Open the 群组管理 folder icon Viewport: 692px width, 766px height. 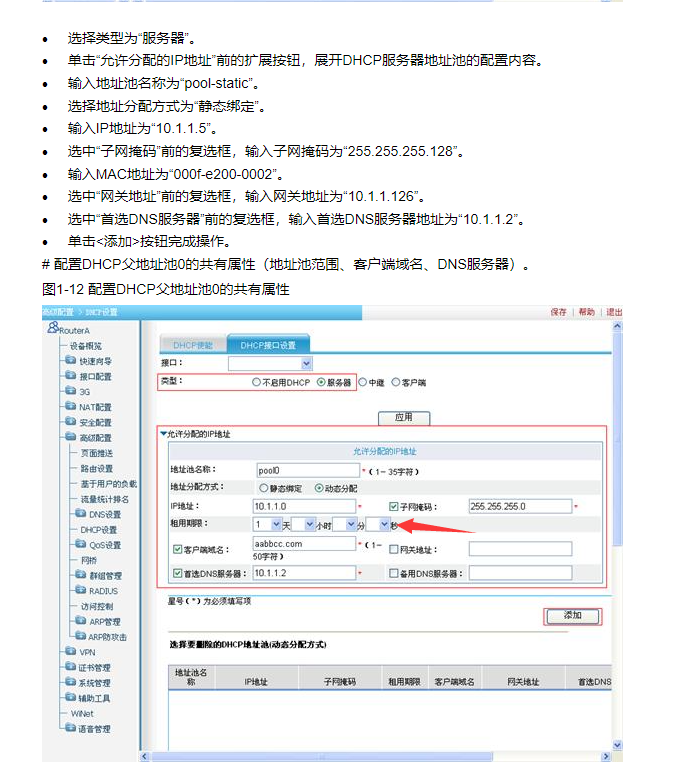[81, 575]
